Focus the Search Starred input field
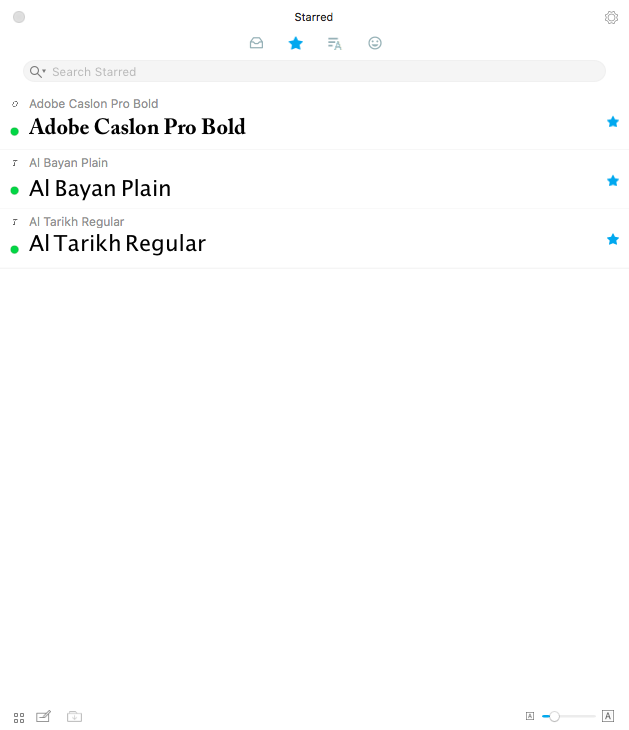 click(x=314, y=71)
